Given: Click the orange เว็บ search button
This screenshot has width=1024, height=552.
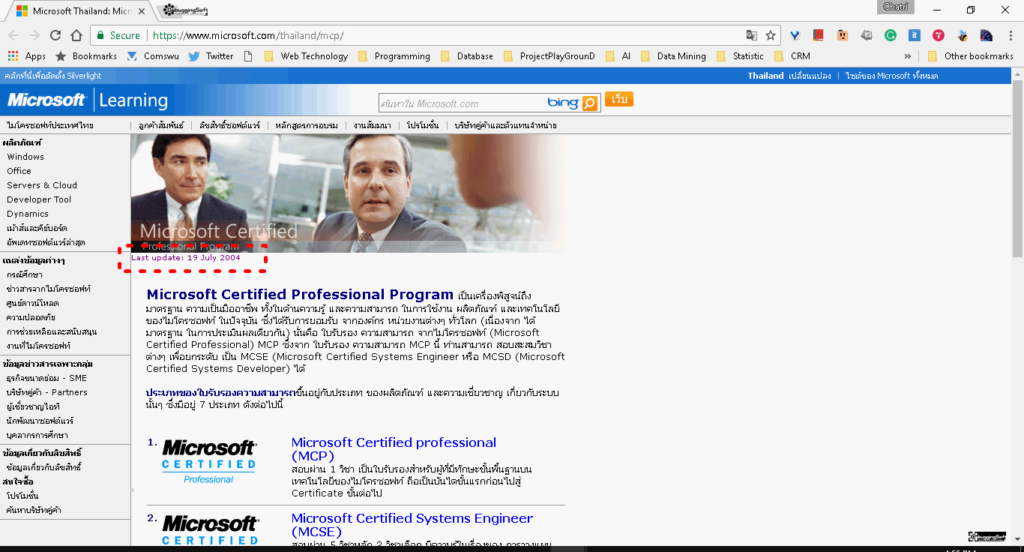Looking at the screenshot, I should (x=619, y=99).
